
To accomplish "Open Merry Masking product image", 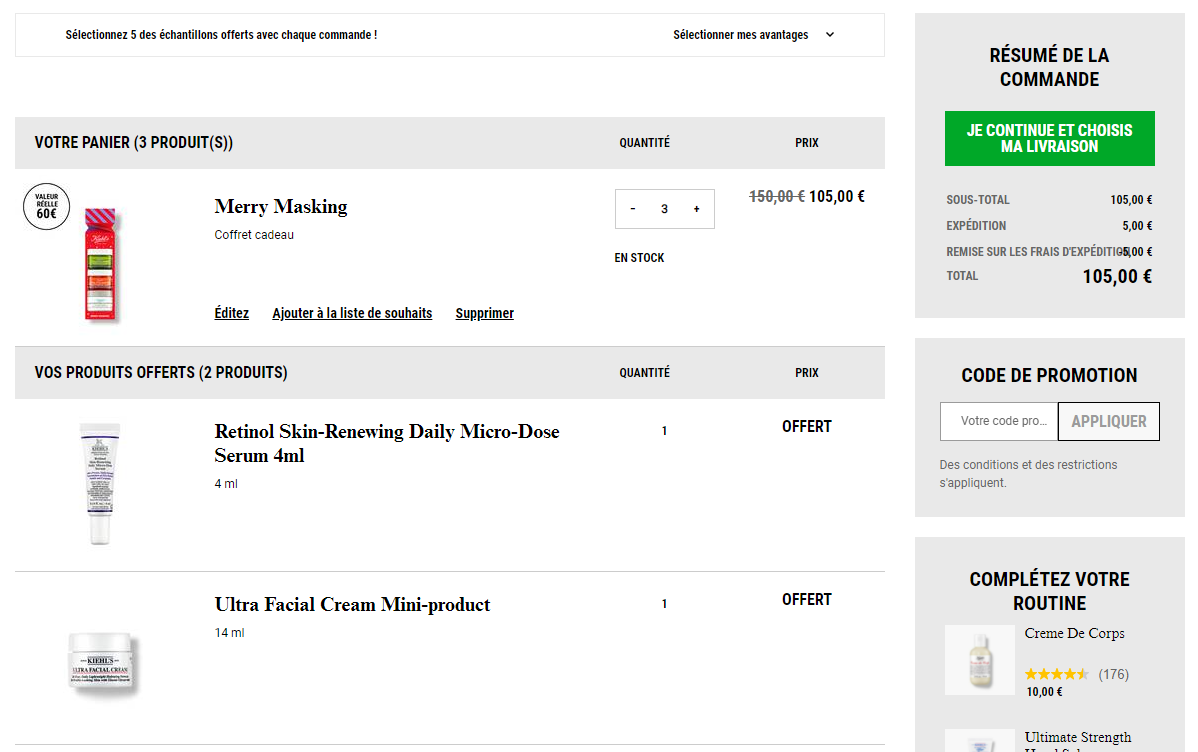I will (101, 264).
